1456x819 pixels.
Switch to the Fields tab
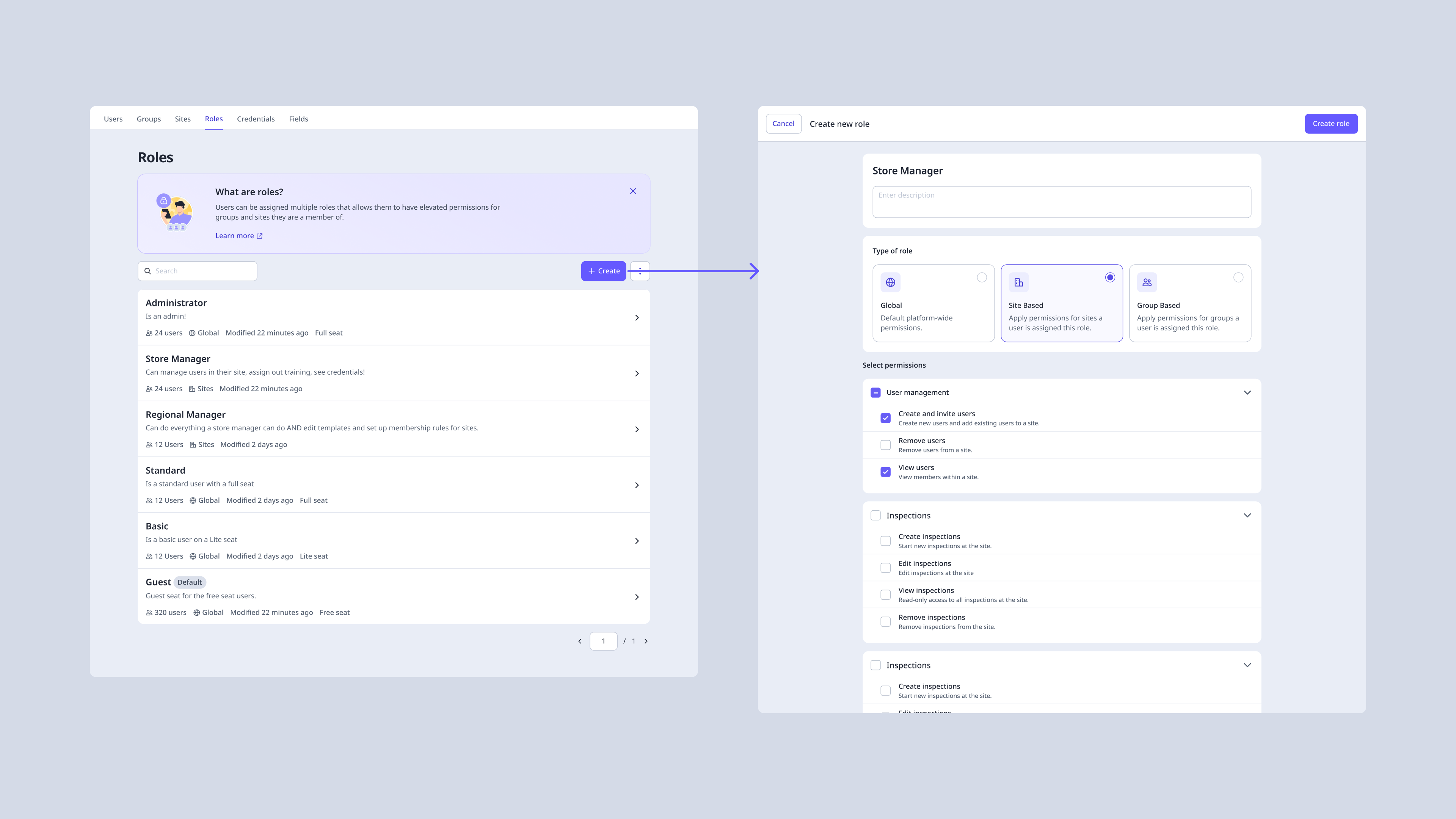[x=298, y=119]
